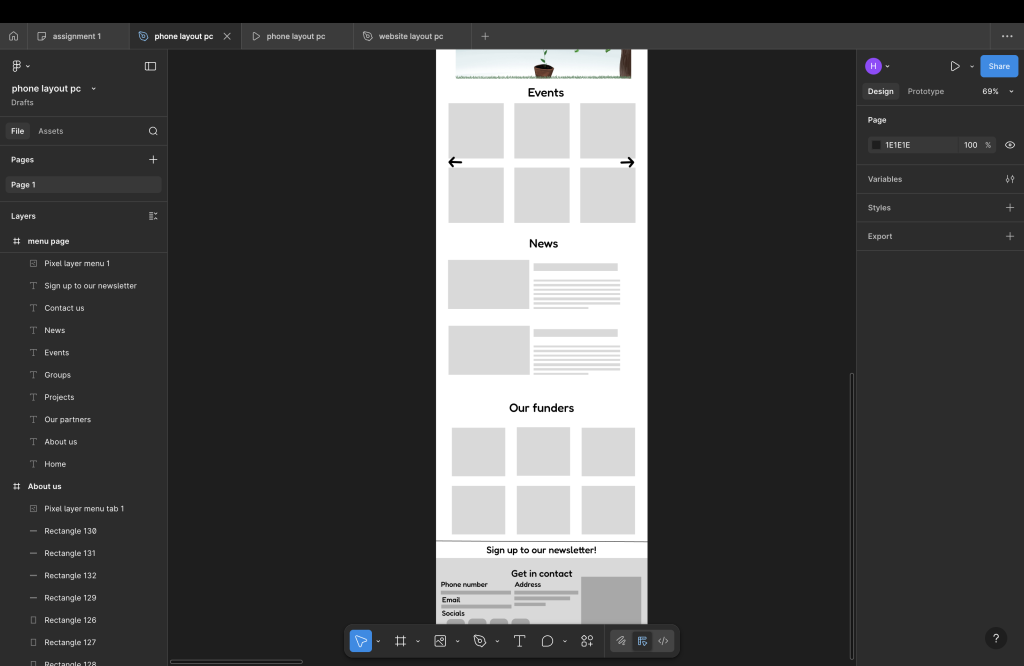This screenshot has height=666, width=1024.
Task: Select the Pen tool
Action: click(480, 641)
